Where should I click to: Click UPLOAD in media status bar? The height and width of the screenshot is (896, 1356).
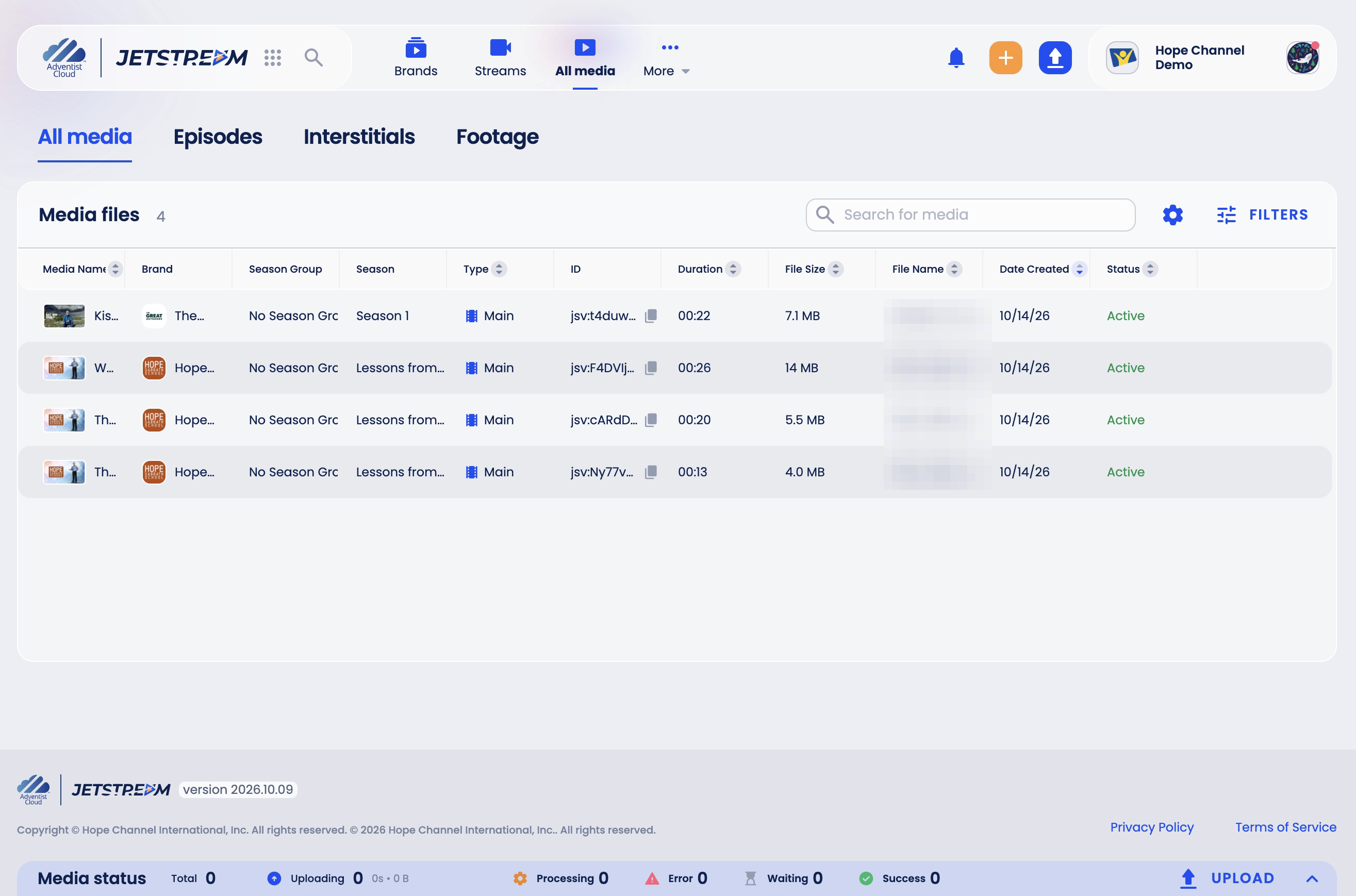click(x=1227, y=879)
